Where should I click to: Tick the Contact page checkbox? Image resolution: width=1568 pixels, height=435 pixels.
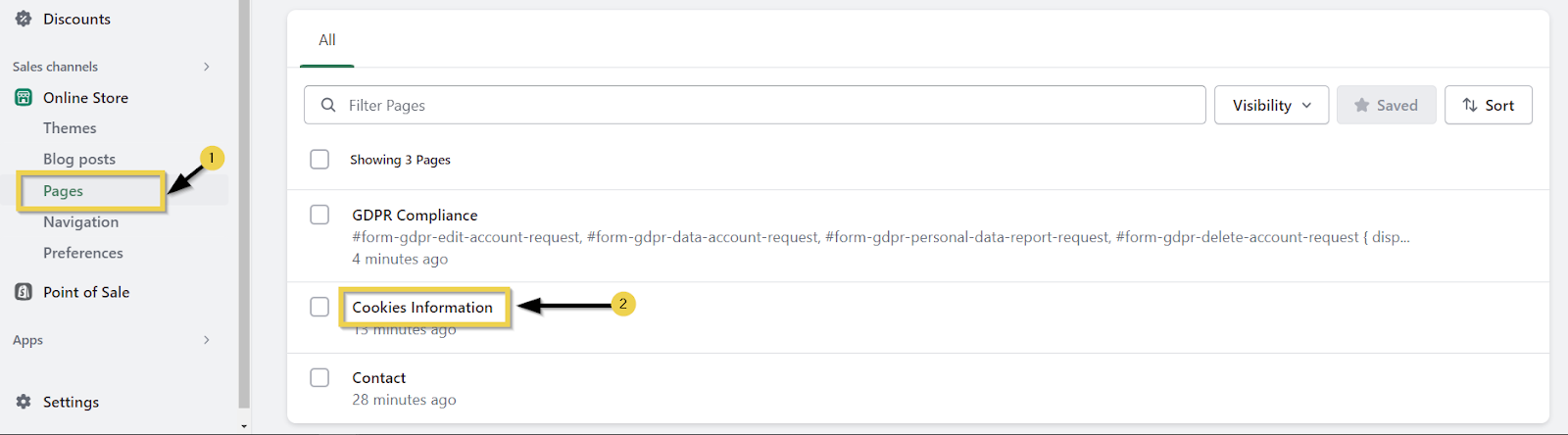point(319,377)
